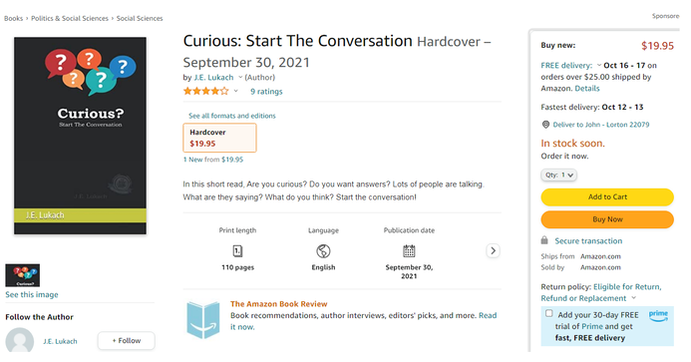Viewport: 691px width, 362px height.
Task: Click the secure transaction padlock icon
Action: point(545,240)
